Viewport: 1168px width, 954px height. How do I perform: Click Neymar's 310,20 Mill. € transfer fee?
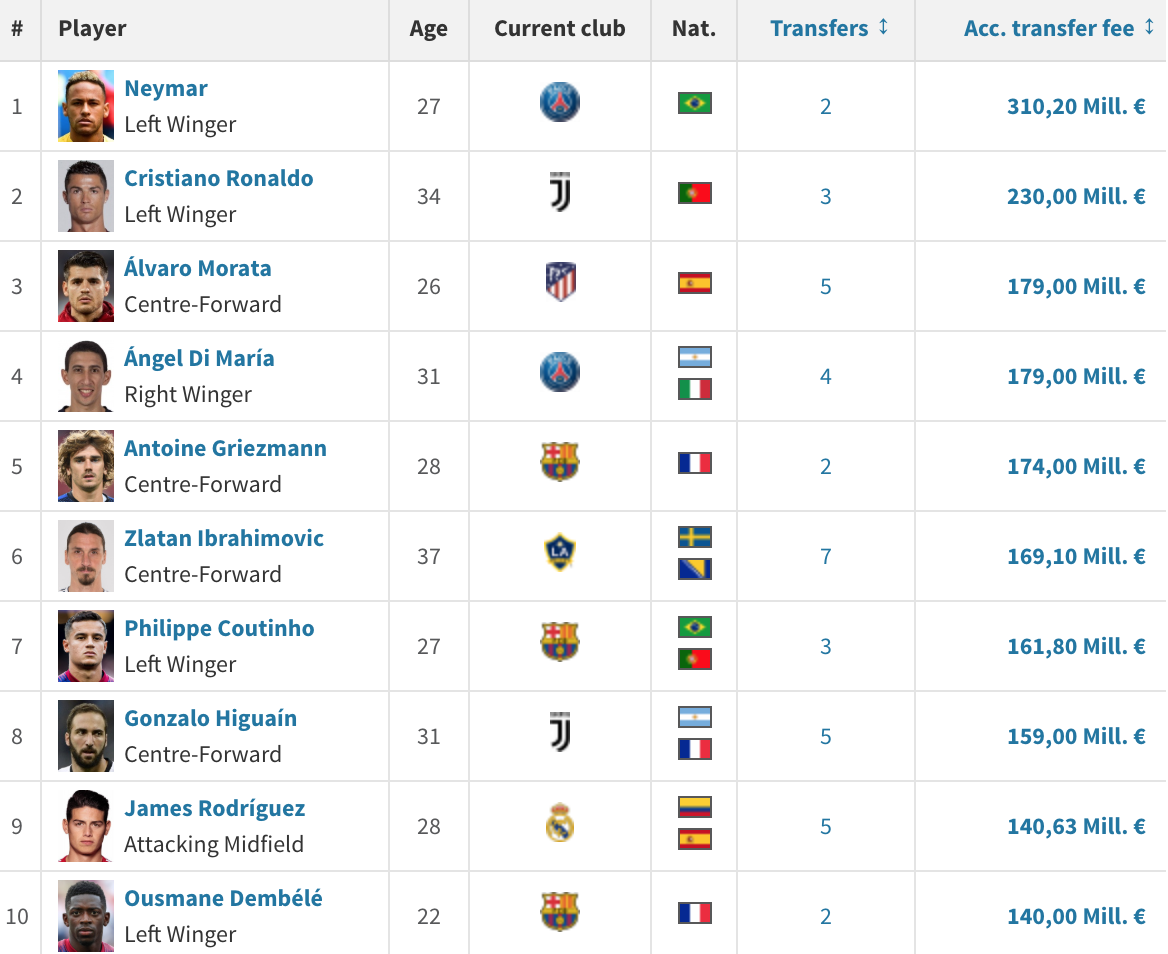(1076, 106)
